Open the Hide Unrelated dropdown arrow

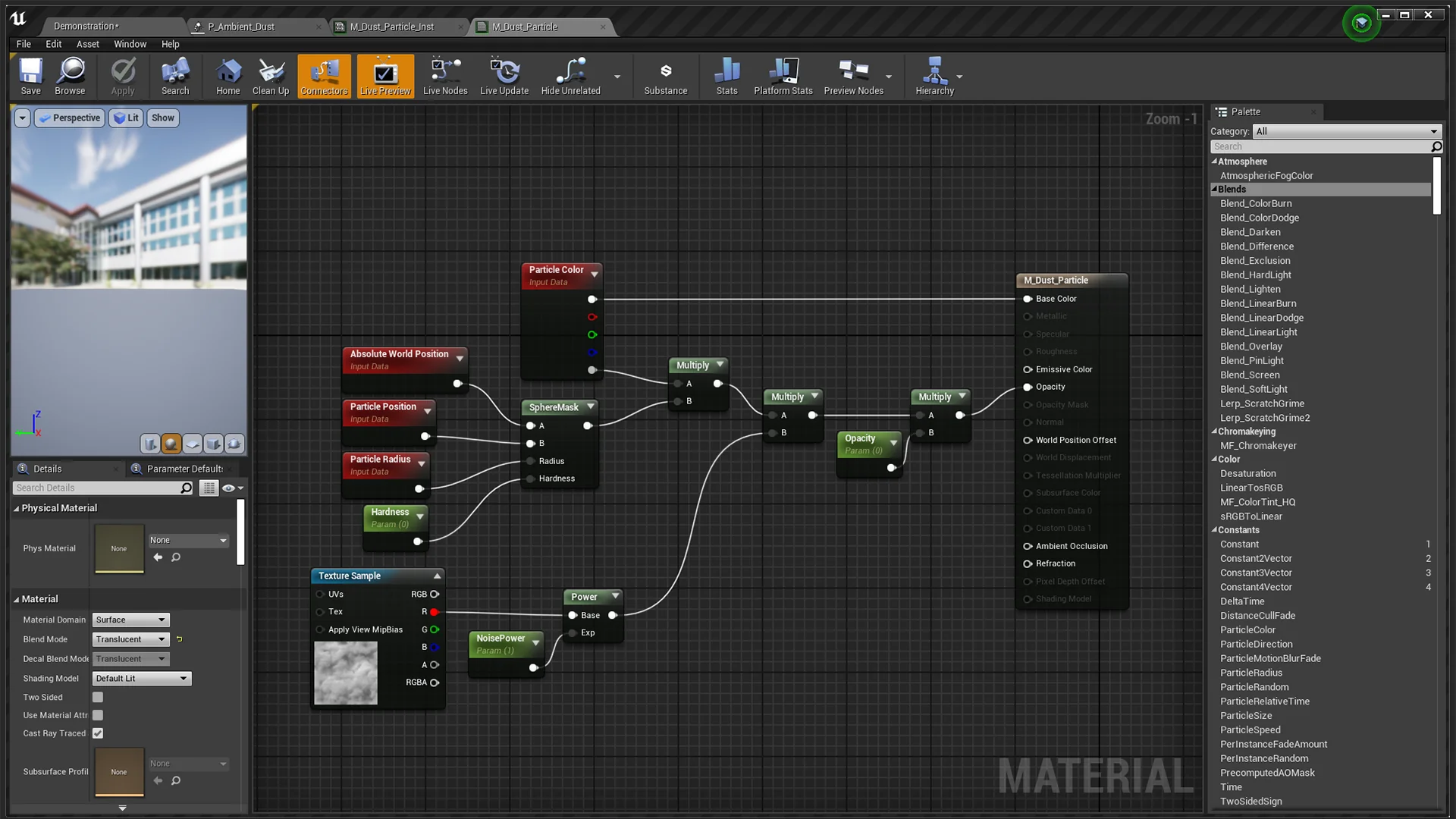tap(617, 77)
